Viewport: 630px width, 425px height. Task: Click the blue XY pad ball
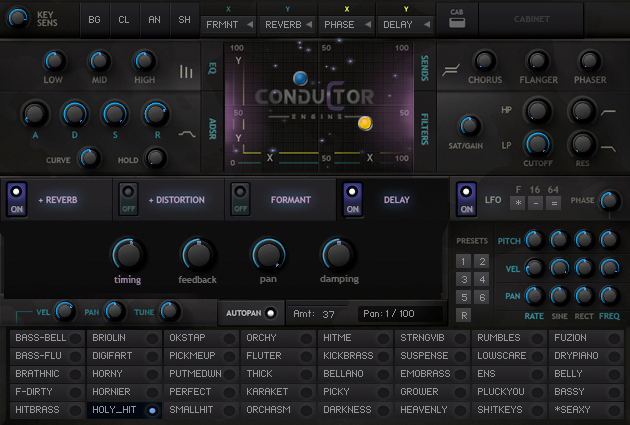pyautogui.click(x=300, y=78)
